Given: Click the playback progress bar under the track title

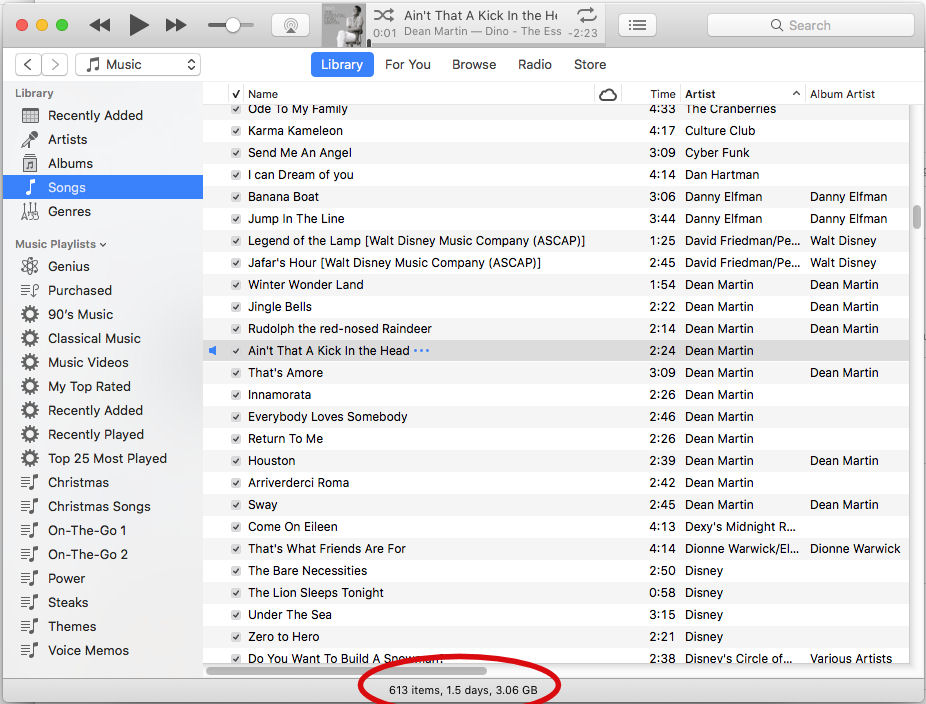Looking at the screenshot, I should point(486,44).
